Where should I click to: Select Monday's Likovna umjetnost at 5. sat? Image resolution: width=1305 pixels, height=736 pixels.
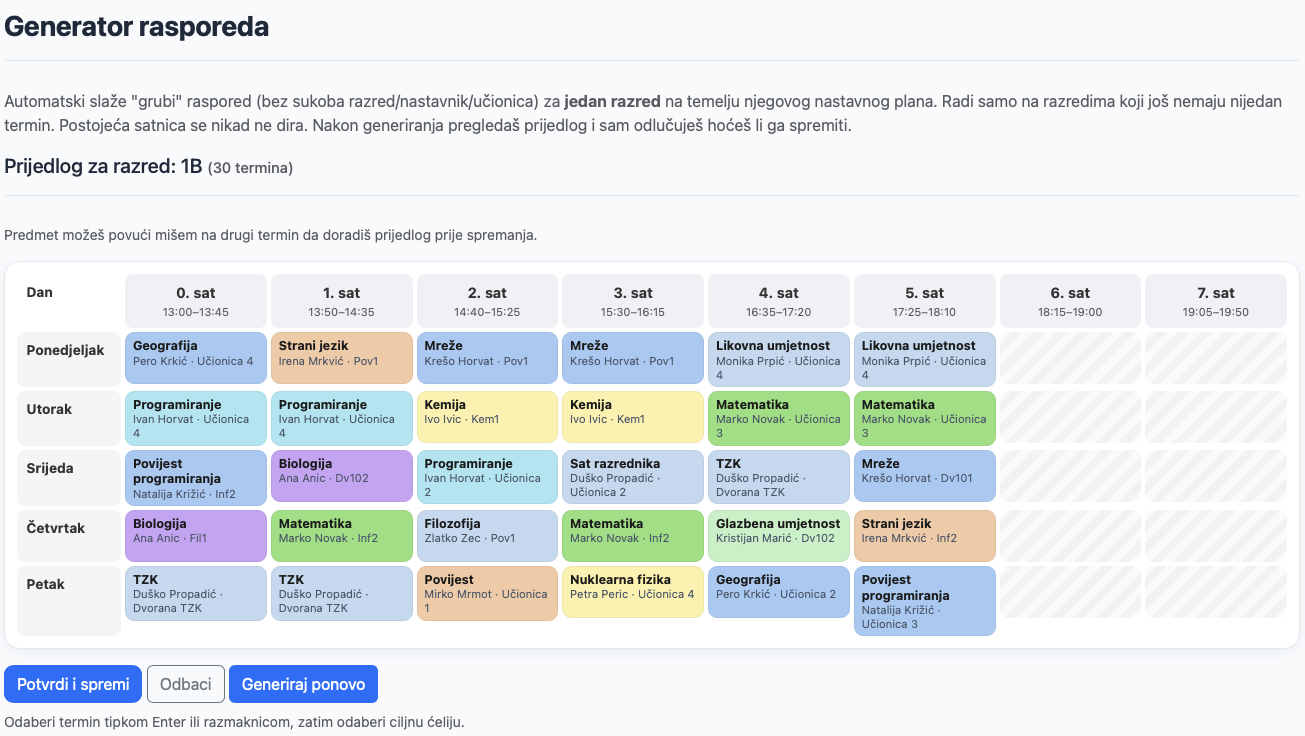(925, 358)
